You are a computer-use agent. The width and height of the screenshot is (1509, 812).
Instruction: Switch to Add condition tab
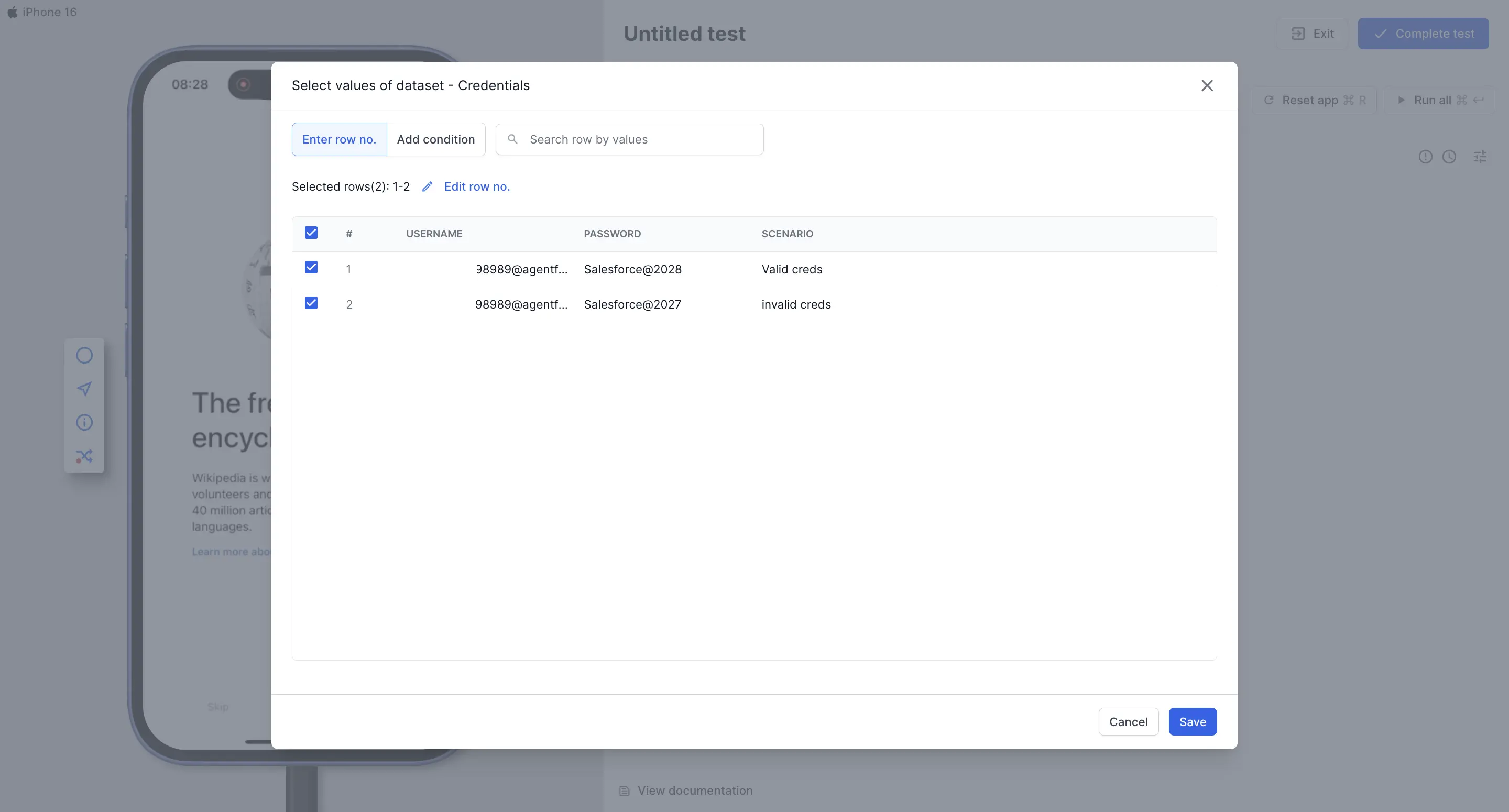click(436, 139)
